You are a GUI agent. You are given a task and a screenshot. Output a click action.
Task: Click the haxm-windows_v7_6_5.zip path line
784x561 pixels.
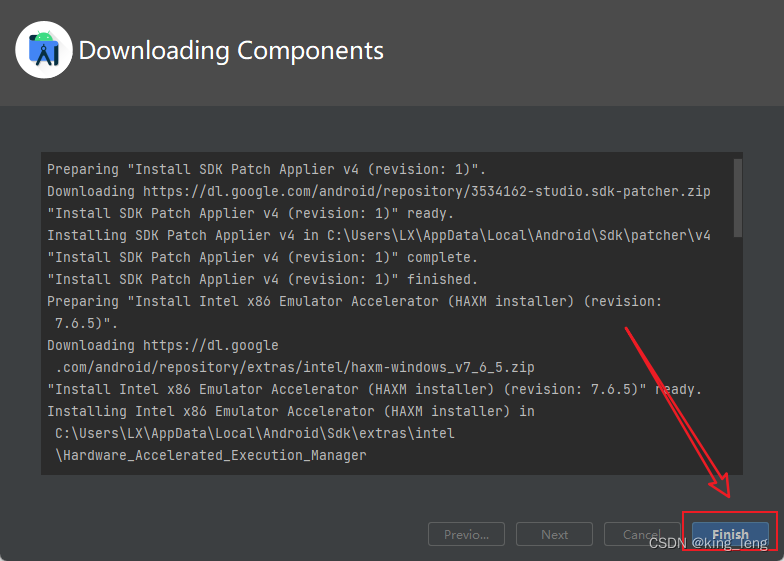pos(294,368)
